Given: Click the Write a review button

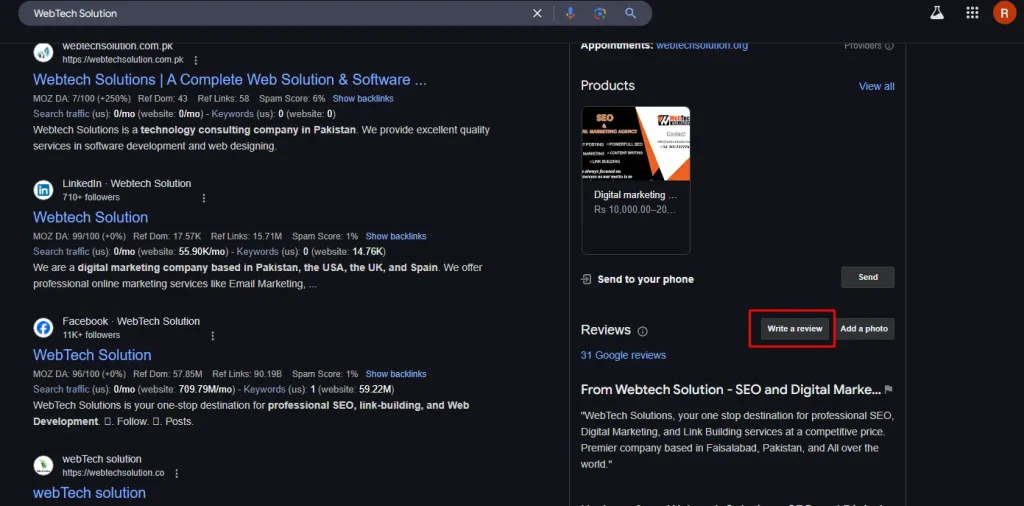Looking at the screenshot, I should (795, 328).
